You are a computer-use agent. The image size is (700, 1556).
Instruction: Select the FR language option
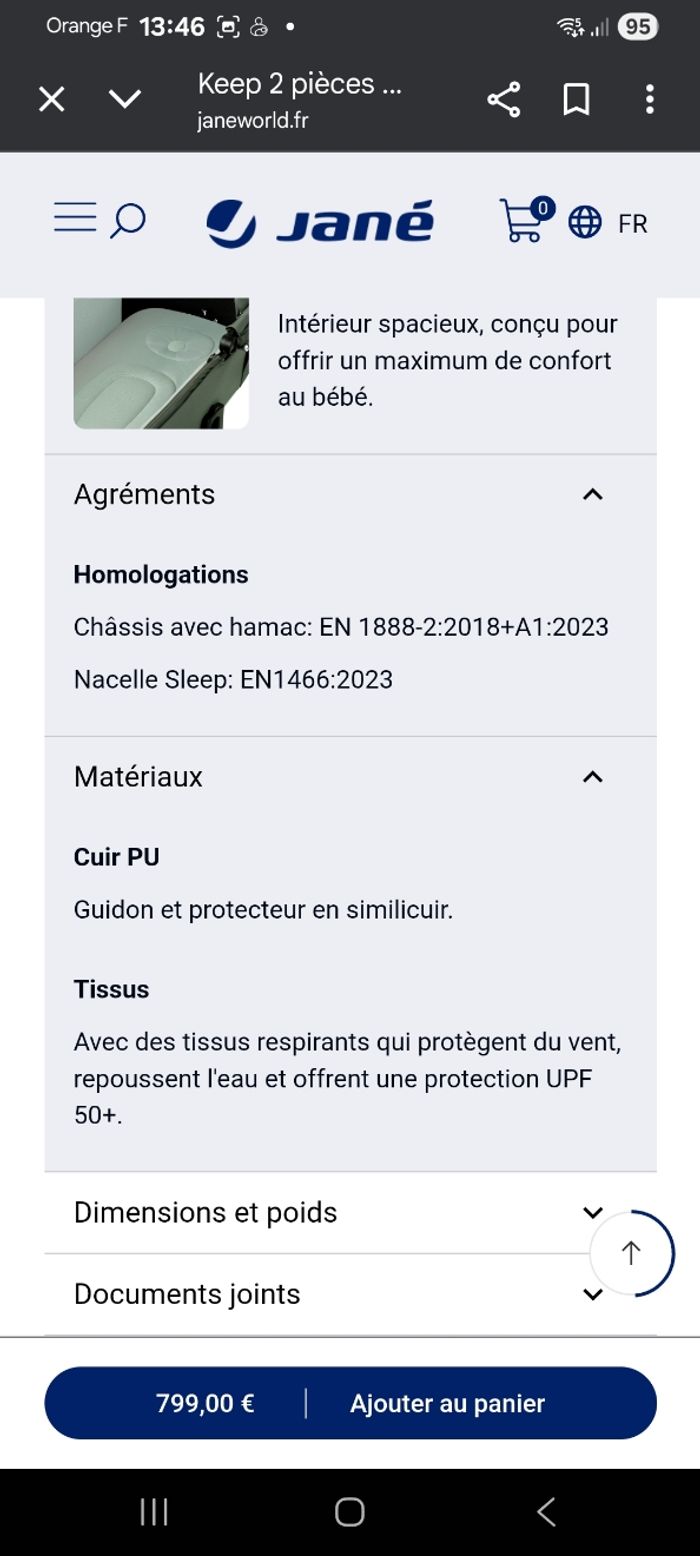click(x=633, y=223)
